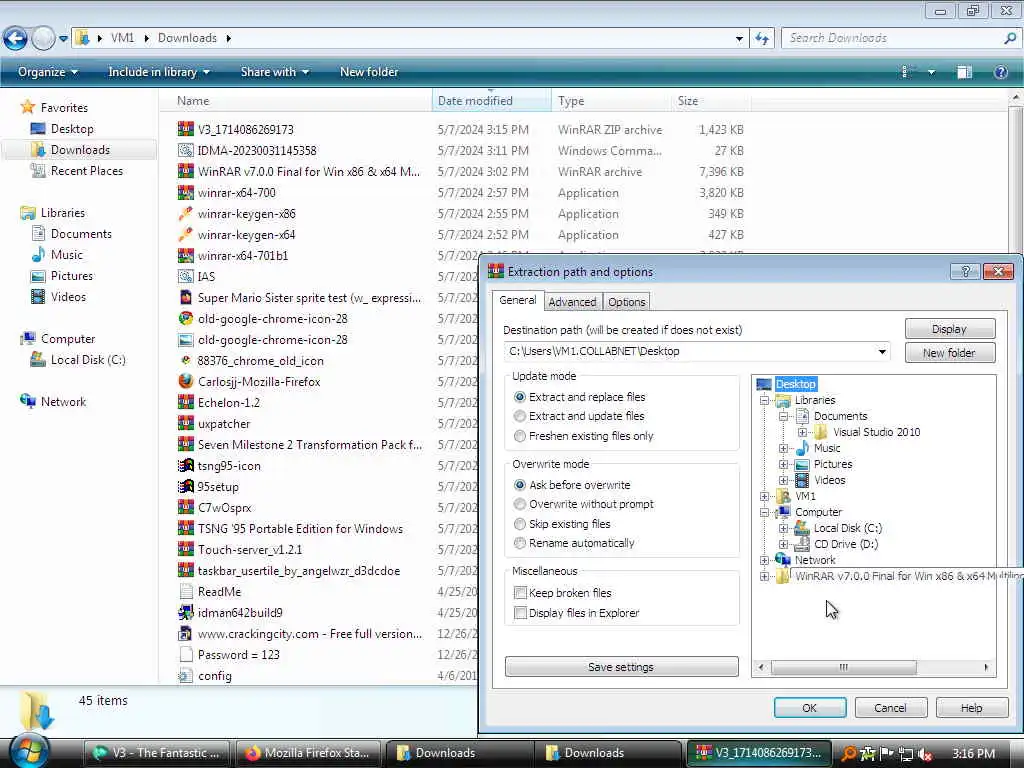
Task: Open destination path dropdown arrow
Action: click(882, 351)
